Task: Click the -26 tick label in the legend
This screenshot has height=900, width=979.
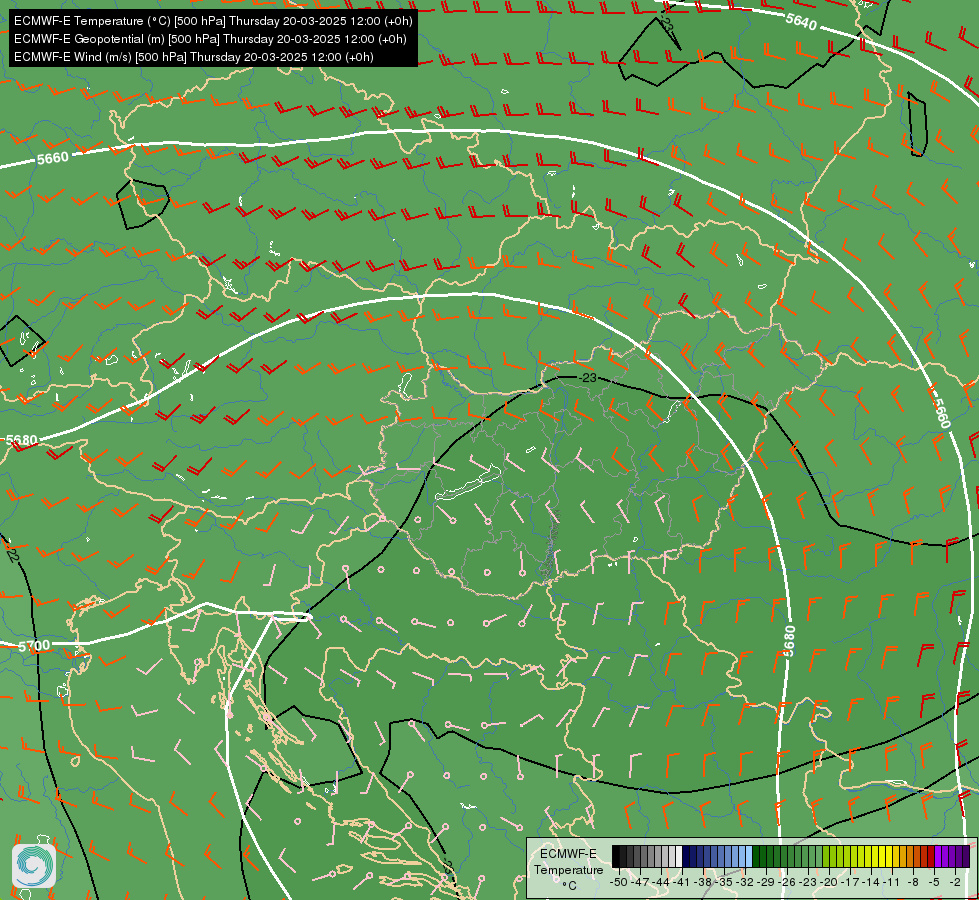Action: click(787, 882)
